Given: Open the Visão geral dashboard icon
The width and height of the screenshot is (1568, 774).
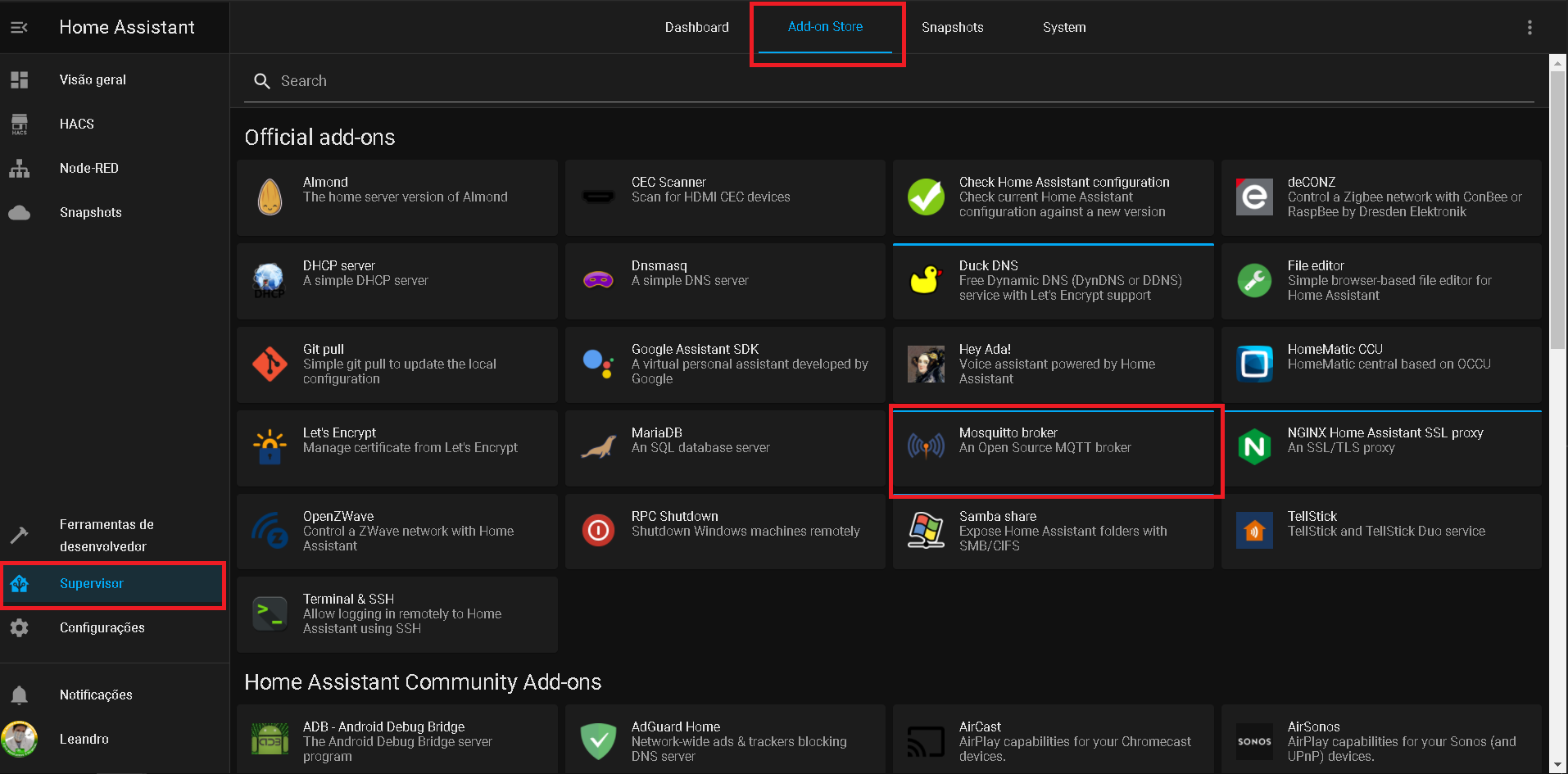Looking at the screenshot, I should [19, 79].
